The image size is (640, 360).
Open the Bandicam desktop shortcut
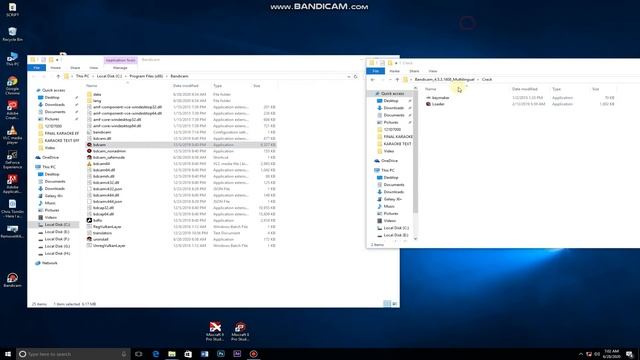click(x=12, y=280)
